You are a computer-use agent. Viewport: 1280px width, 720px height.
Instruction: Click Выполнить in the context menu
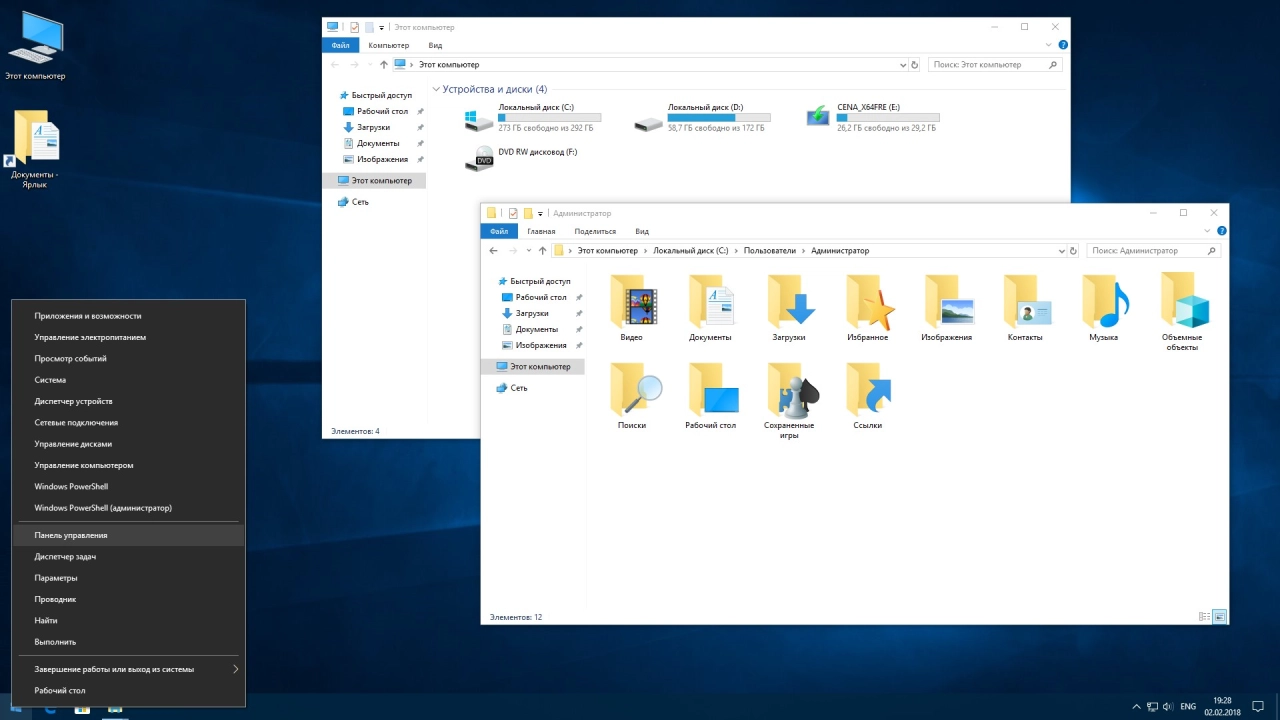point(130,642)
